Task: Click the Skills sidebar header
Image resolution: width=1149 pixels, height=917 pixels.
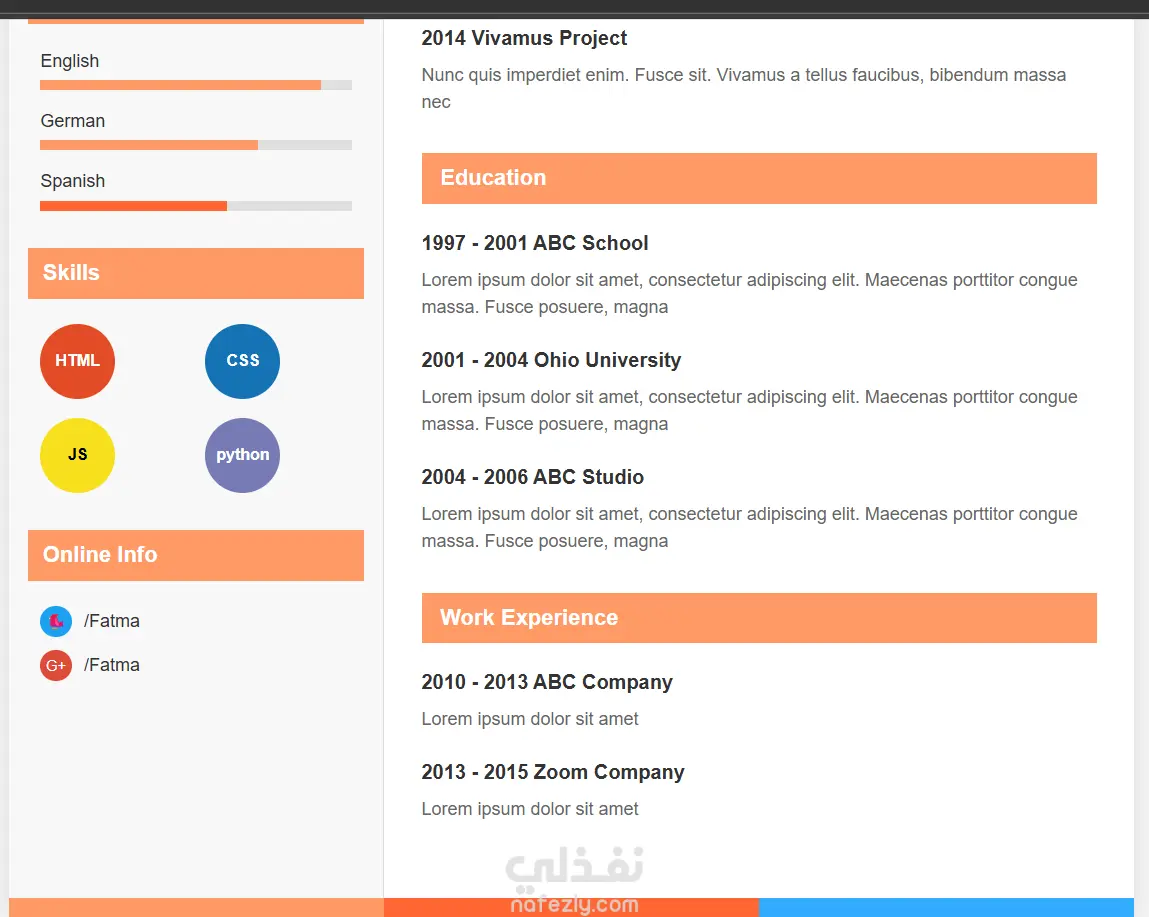Action: (195, 273)
